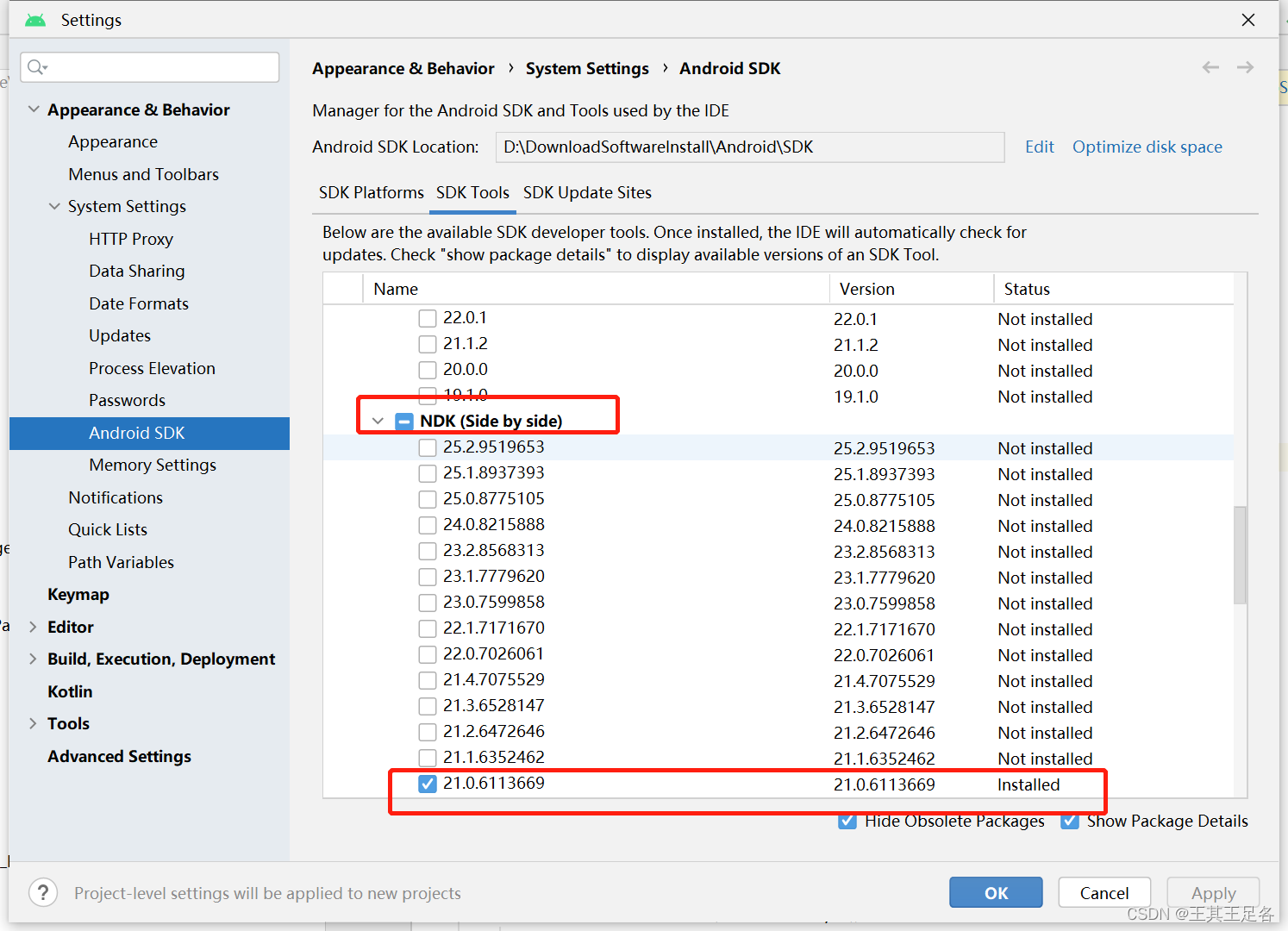Collapse Appearance & Behavior tree section

point(34,109)
